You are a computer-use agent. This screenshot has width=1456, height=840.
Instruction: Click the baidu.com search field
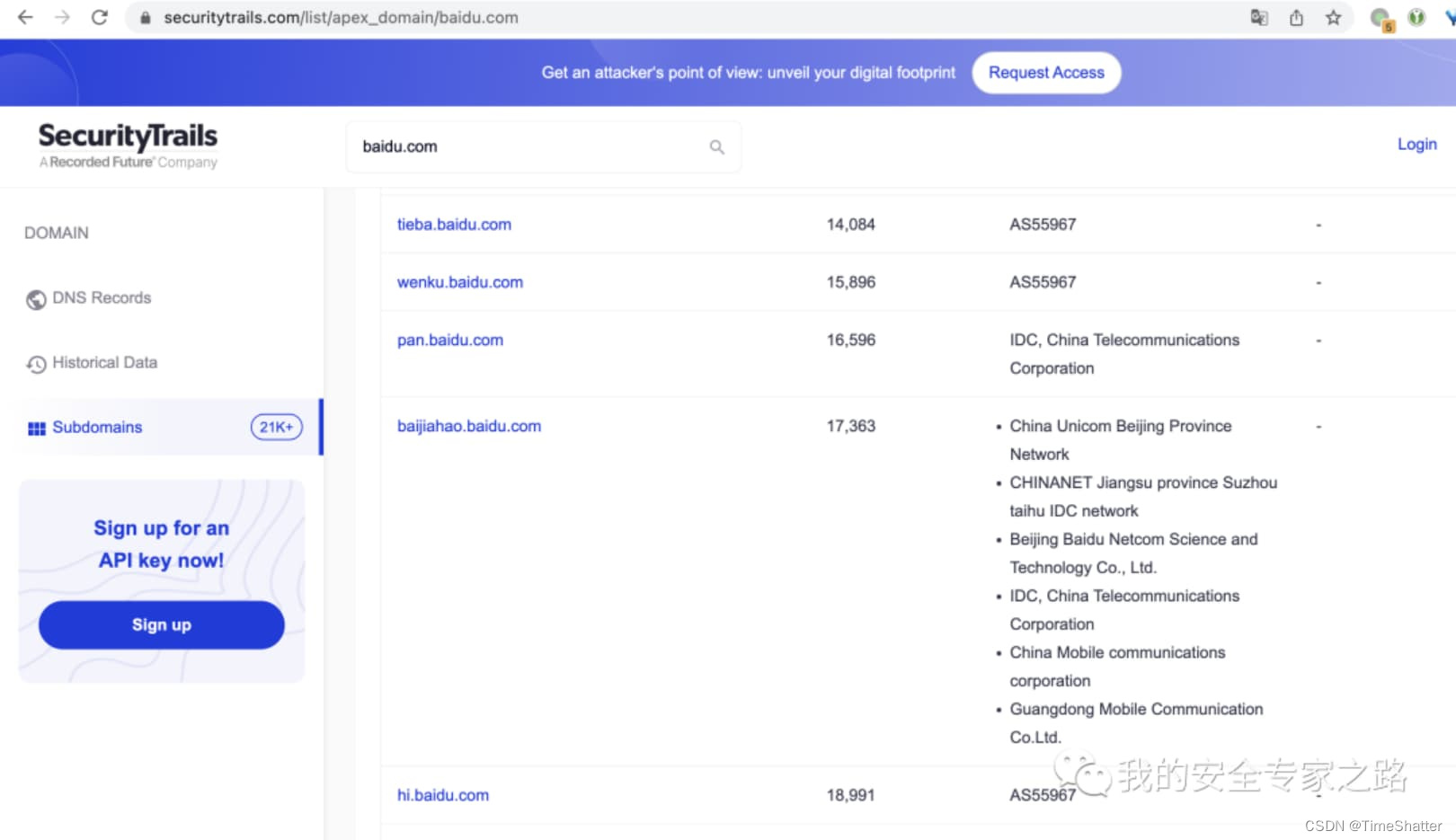[x=543, y=146]
